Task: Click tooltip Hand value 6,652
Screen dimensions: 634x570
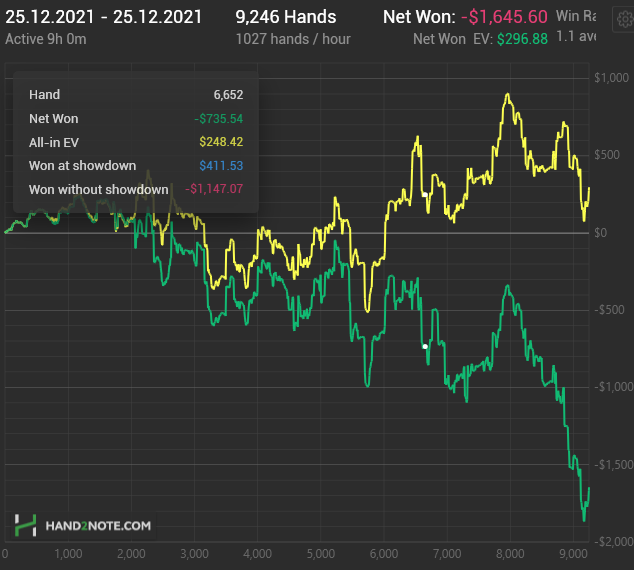Action: [x=228, y=95]
